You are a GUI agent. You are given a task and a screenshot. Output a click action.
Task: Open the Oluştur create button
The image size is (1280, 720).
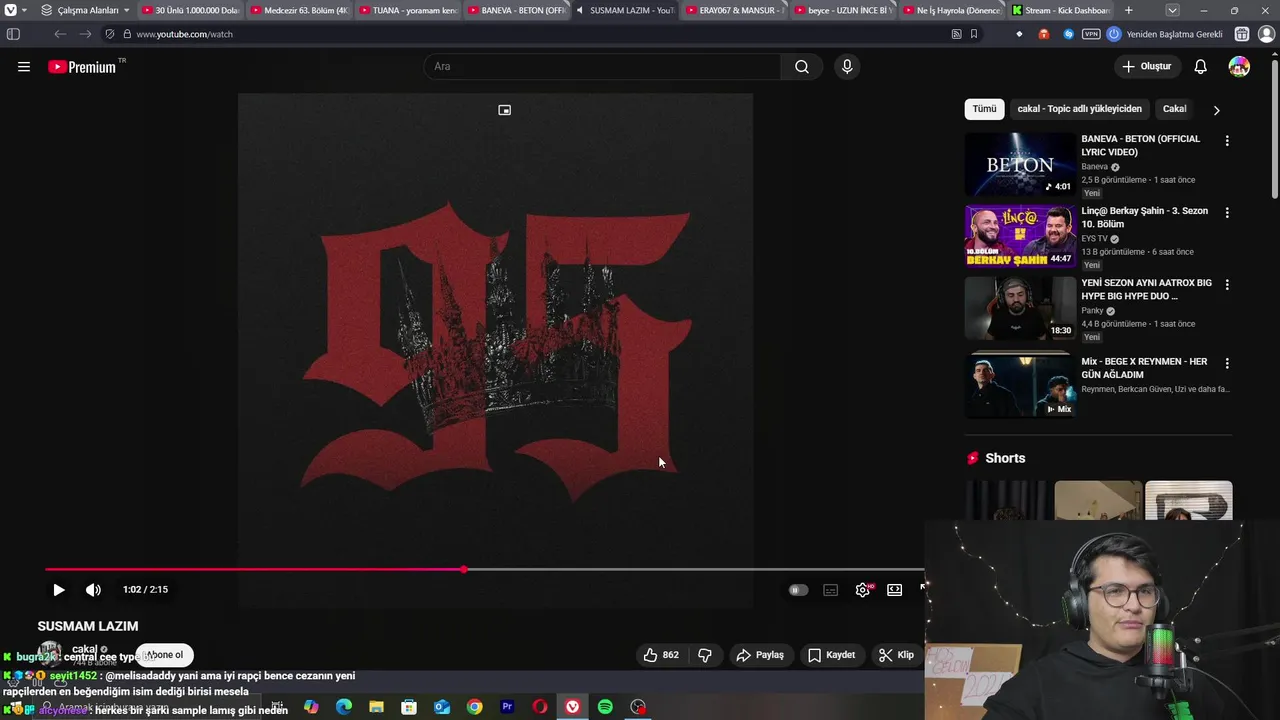click(1146, 67)
